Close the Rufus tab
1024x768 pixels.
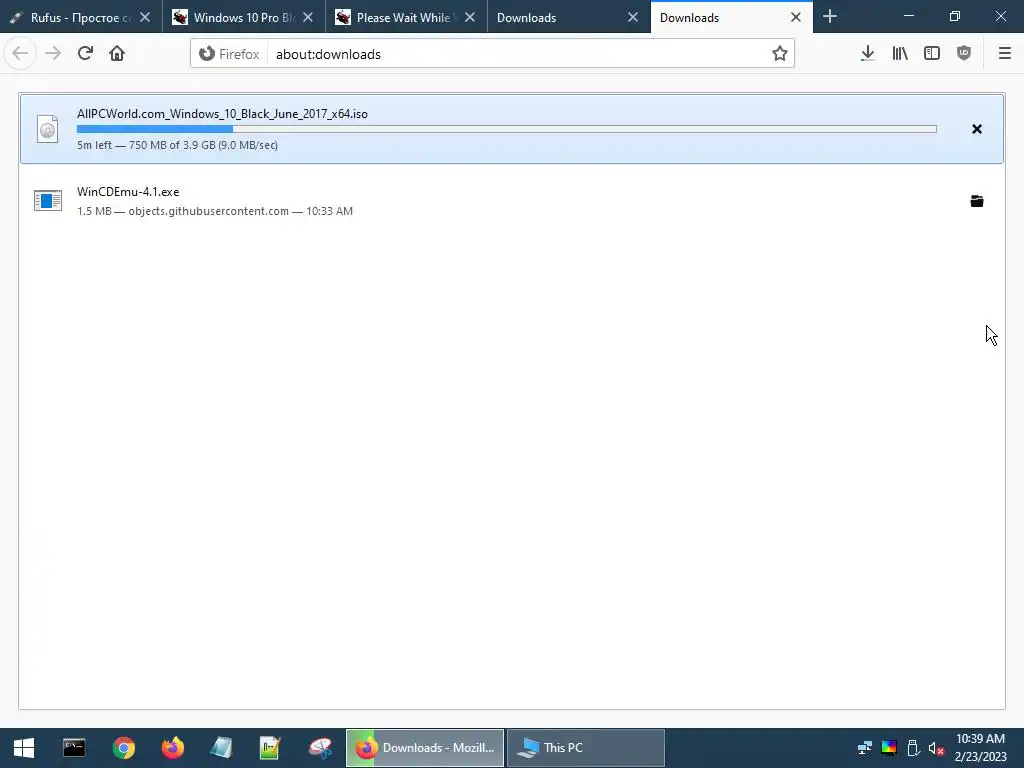(x=145, y=18)
